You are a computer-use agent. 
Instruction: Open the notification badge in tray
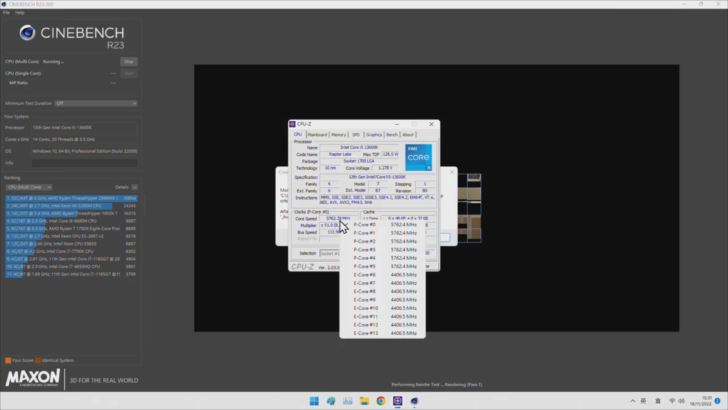(x=717, y=401)
